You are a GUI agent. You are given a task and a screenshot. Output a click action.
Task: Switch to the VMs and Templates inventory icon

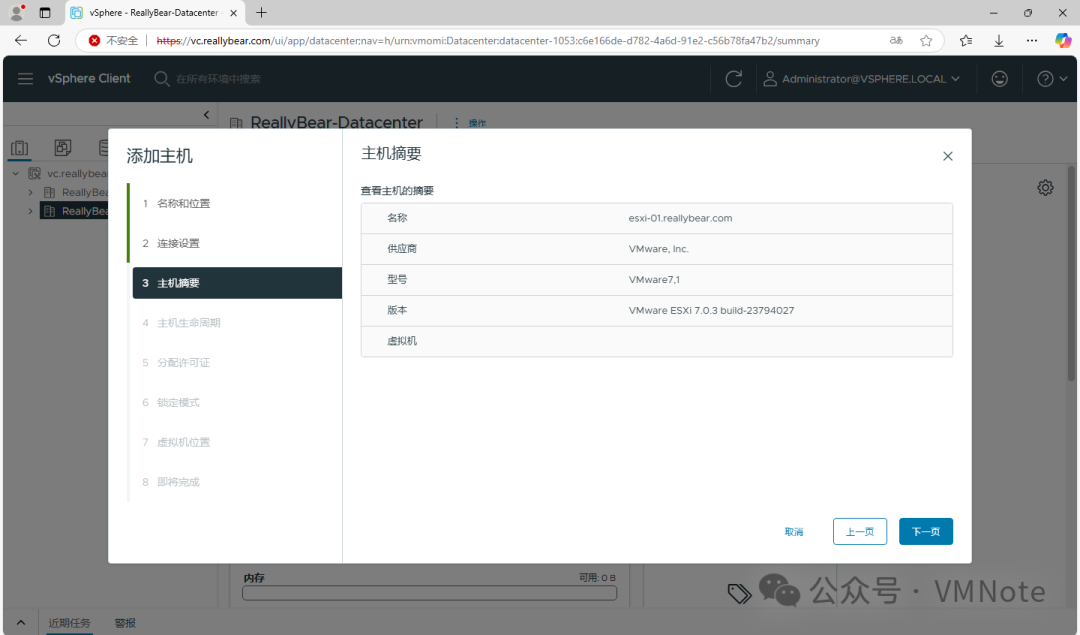[63, 147]
